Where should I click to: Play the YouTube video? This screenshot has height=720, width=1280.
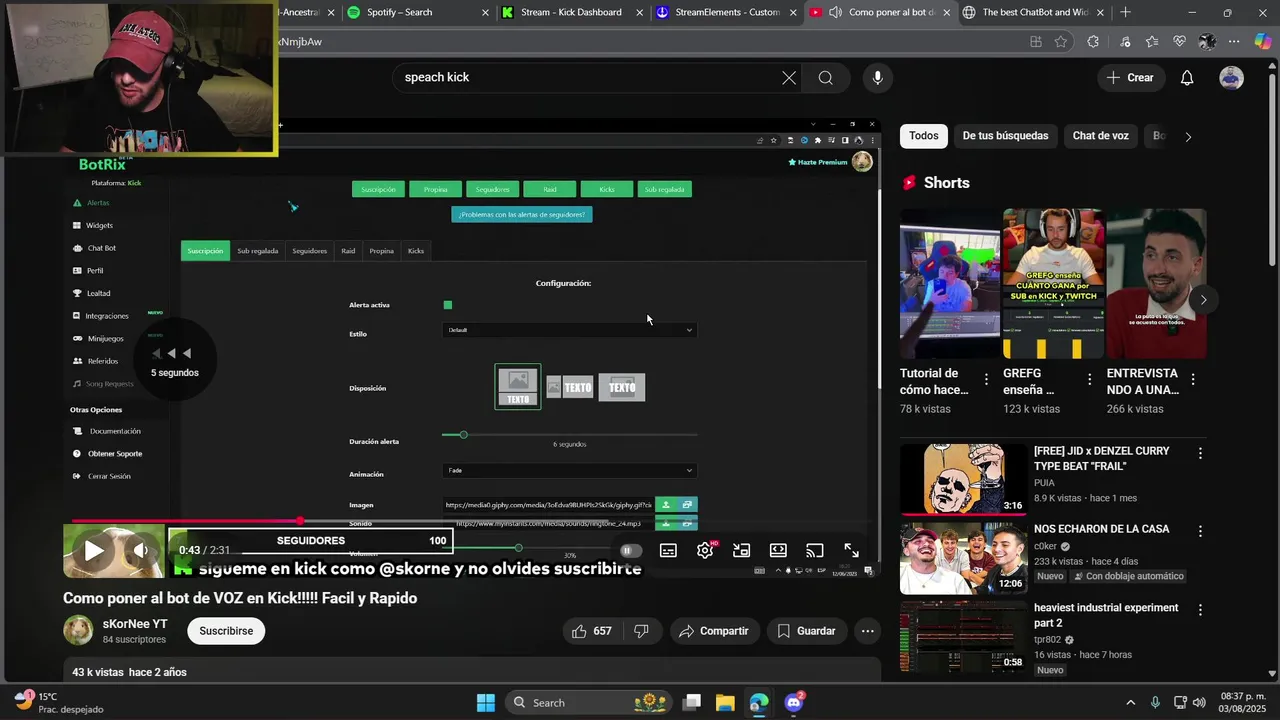pyautogui.click(x=93, y=550)
